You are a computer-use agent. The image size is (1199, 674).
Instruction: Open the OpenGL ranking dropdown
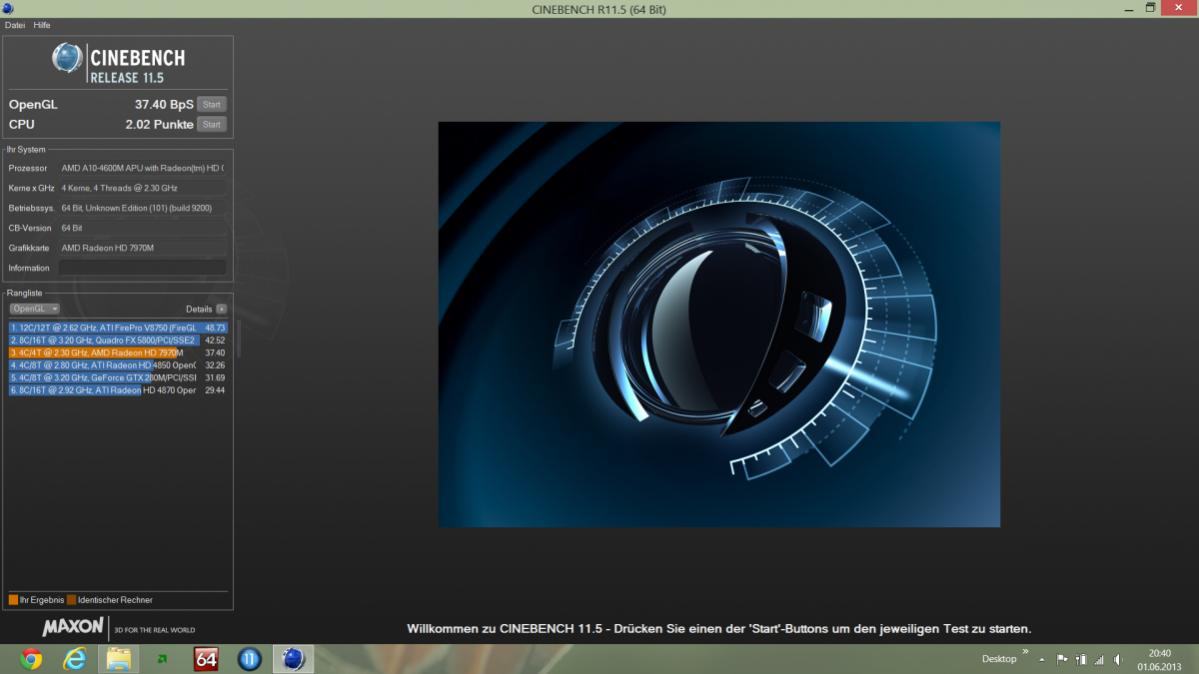coord(34,308)
